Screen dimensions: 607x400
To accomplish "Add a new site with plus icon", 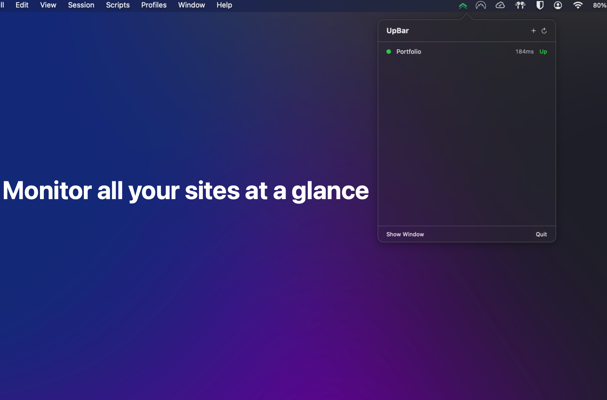I will click(x=533, y=31).
